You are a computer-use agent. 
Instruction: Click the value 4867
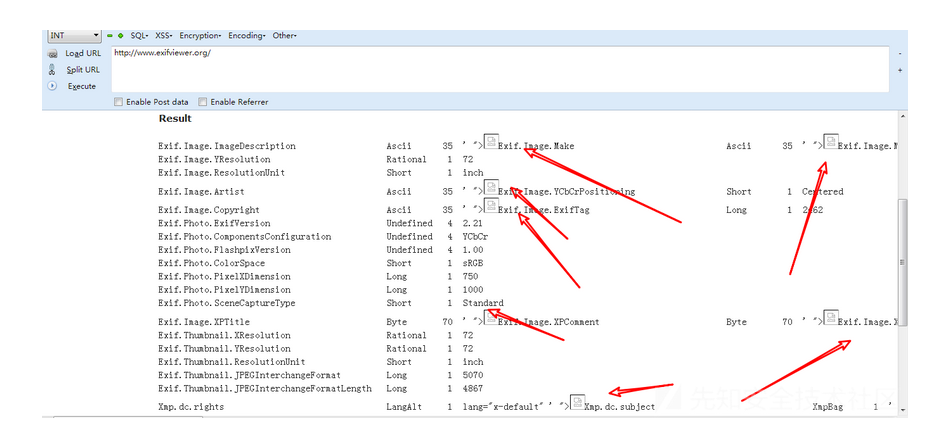click(x=473, y=388)
